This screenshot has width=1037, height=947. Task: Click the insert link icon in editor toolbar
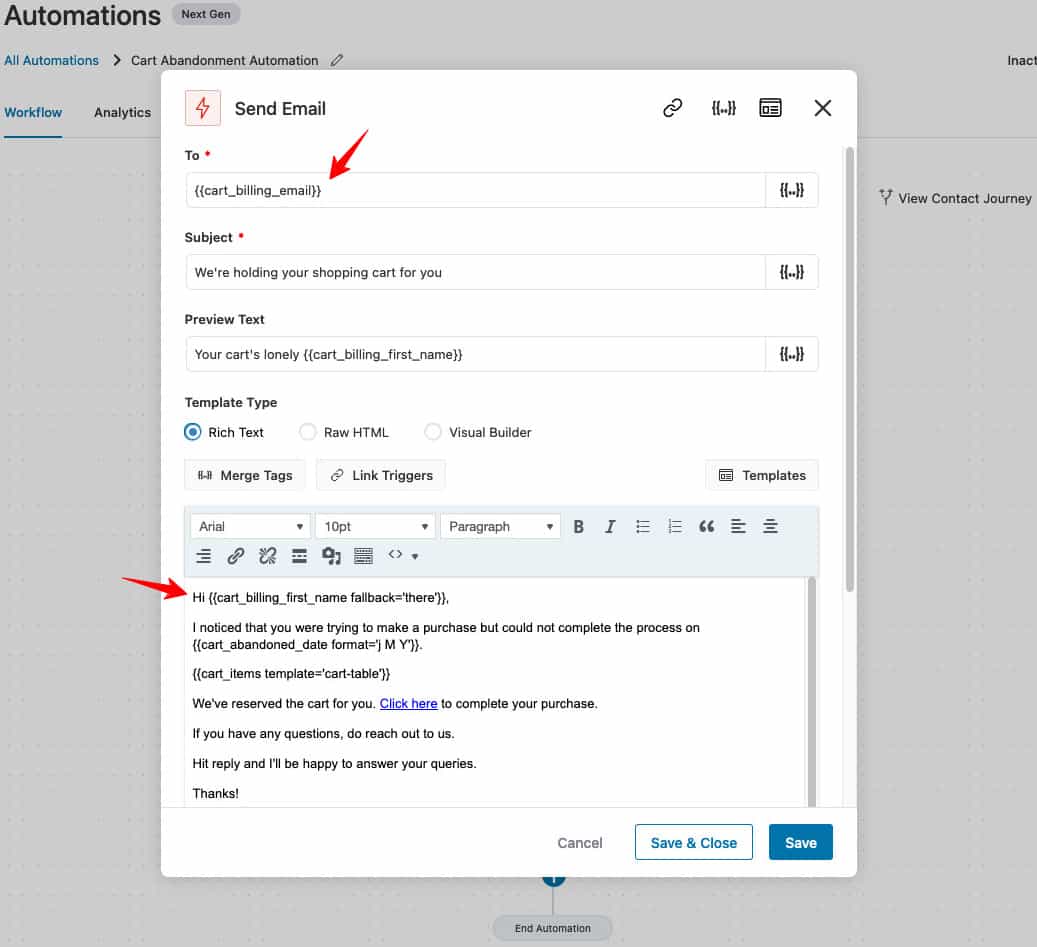[235, 556]
